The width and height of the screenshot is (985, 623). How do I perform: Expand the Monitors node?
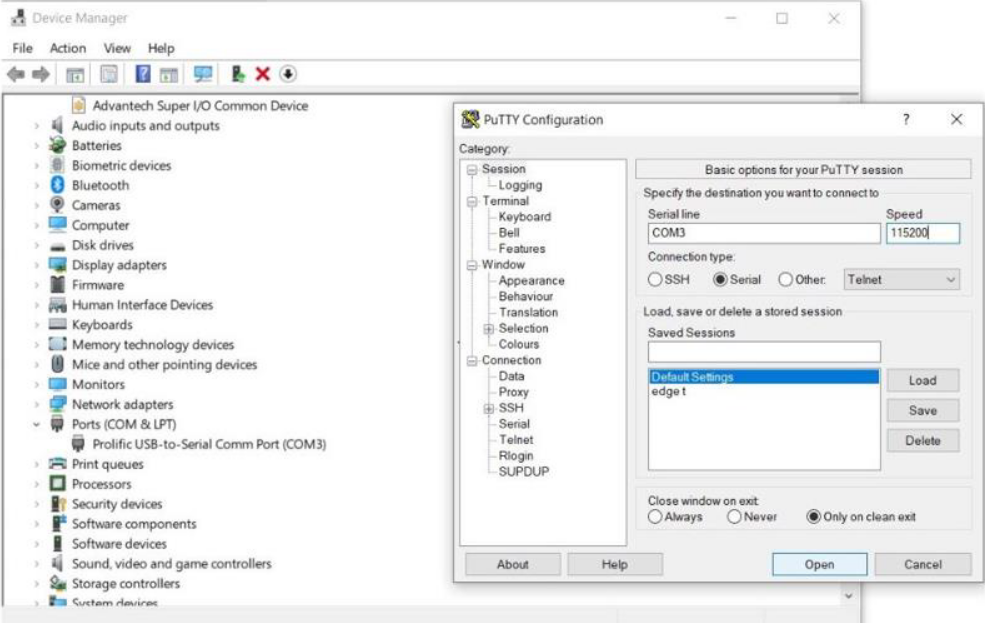(36, 384)
